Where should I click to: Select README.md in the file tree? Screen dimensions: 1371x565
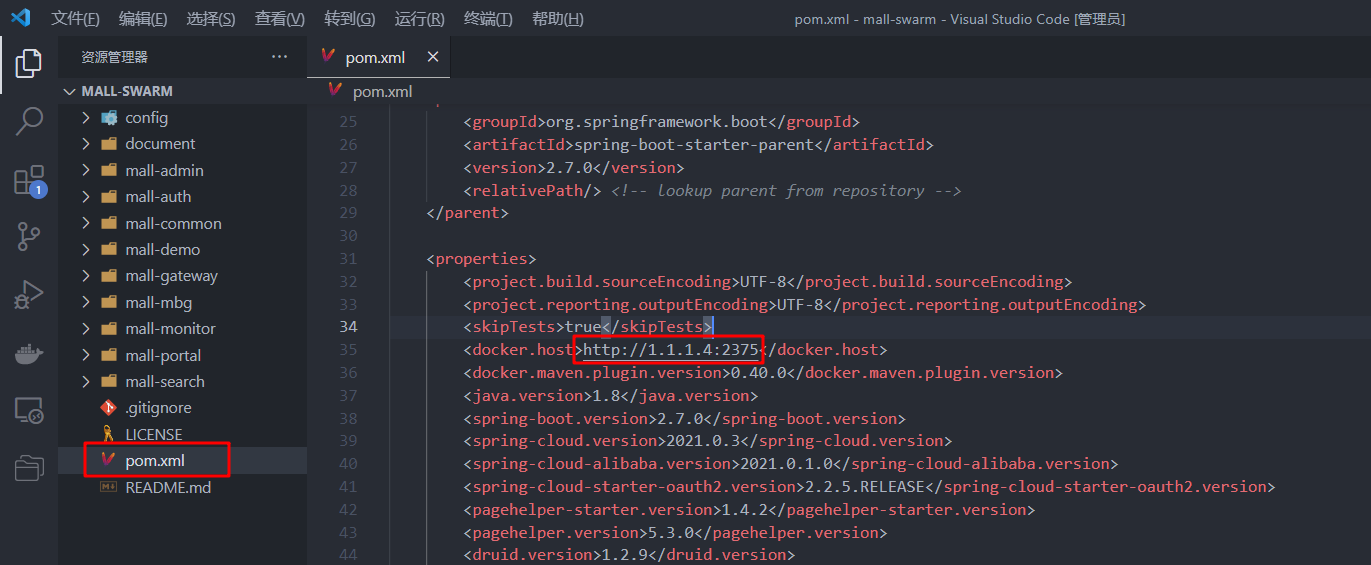pos(168,487)
